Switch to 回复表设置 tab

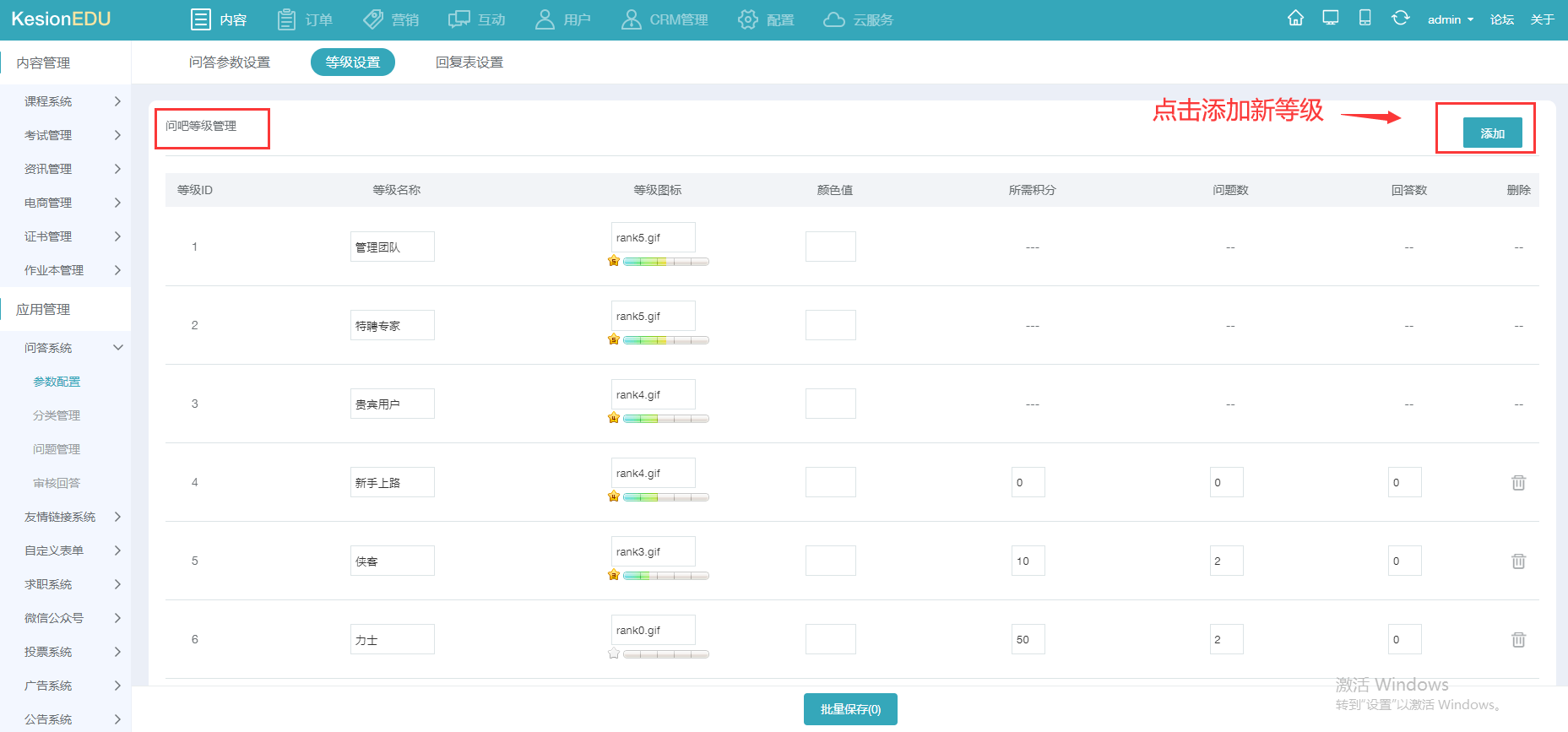tap(469, 62)
